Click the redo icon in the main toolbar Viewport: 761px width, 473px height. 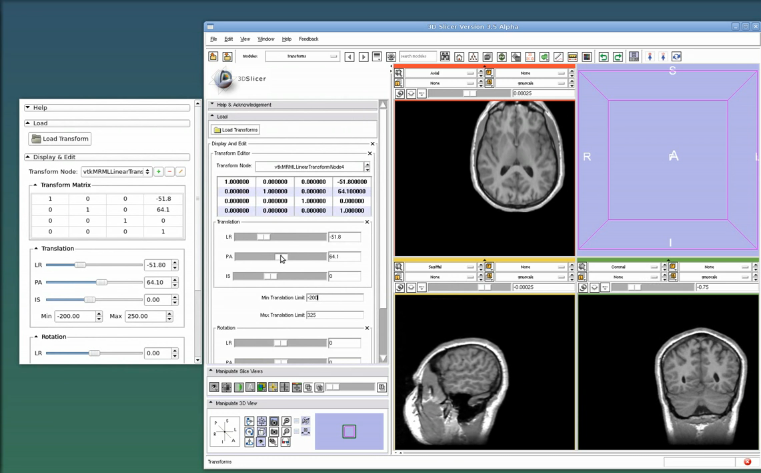point(618,57)
